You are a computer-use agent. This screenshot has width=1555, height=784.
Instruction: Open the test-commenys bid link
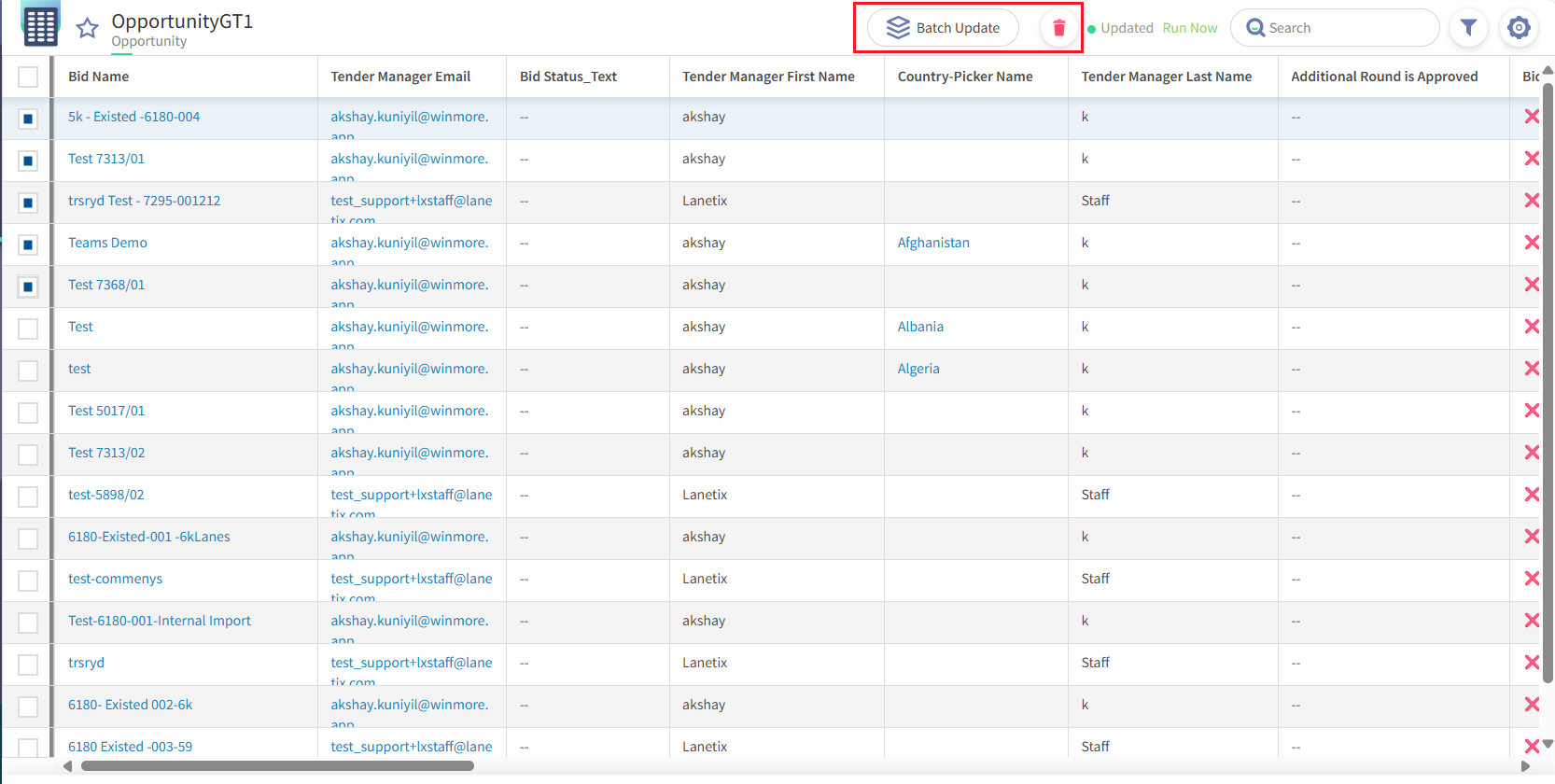(x=115, y=579)
